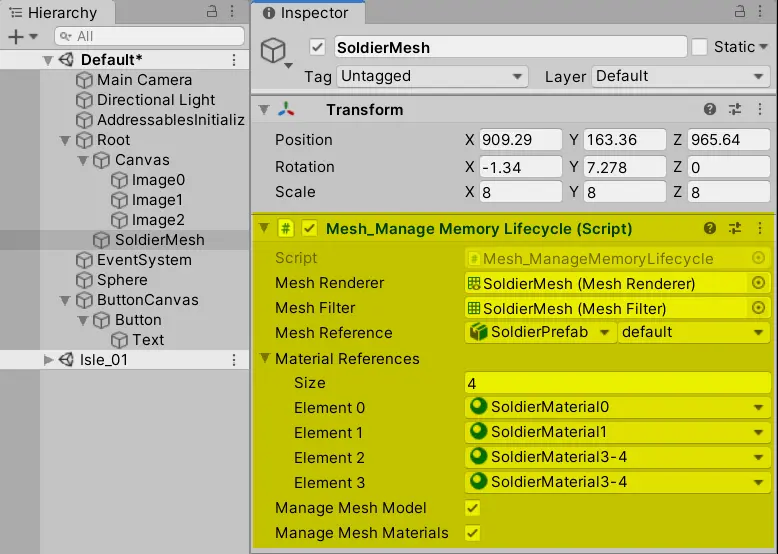Toggle the Static checkbox
The image size is (778, 554).
coord(700,48)
